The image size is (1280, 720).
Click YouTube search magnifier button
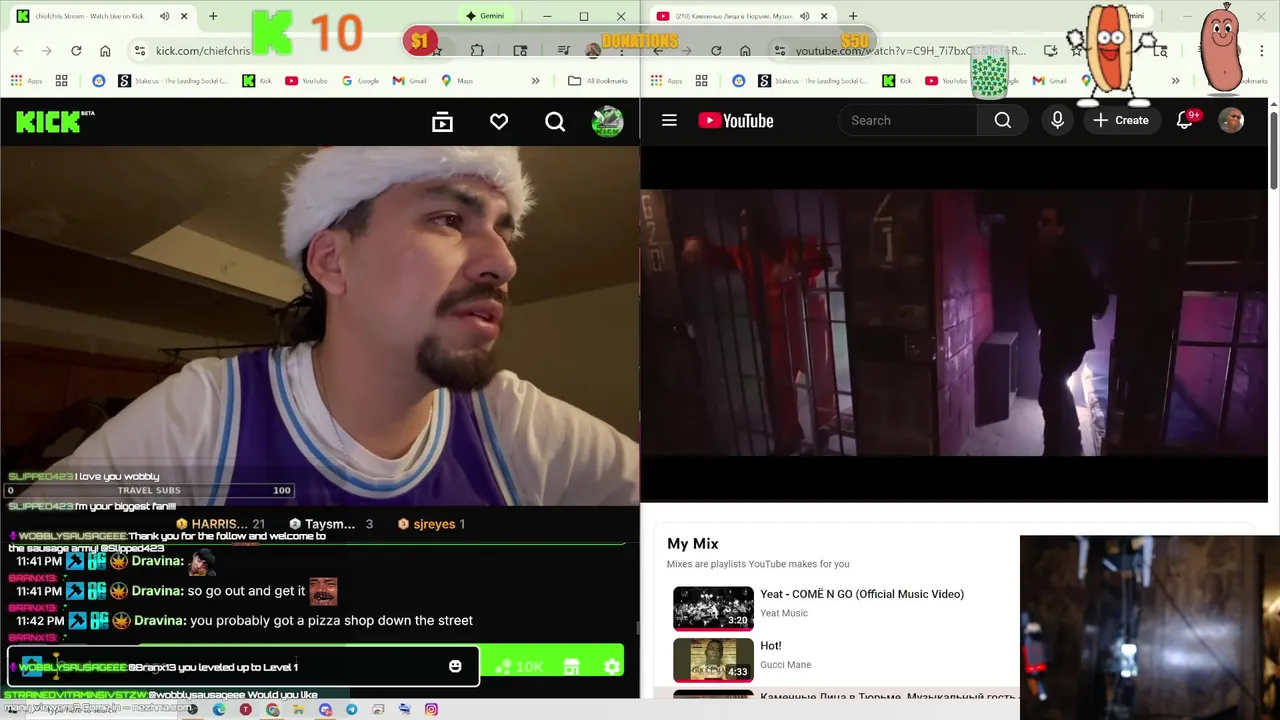coord(1003,120)
